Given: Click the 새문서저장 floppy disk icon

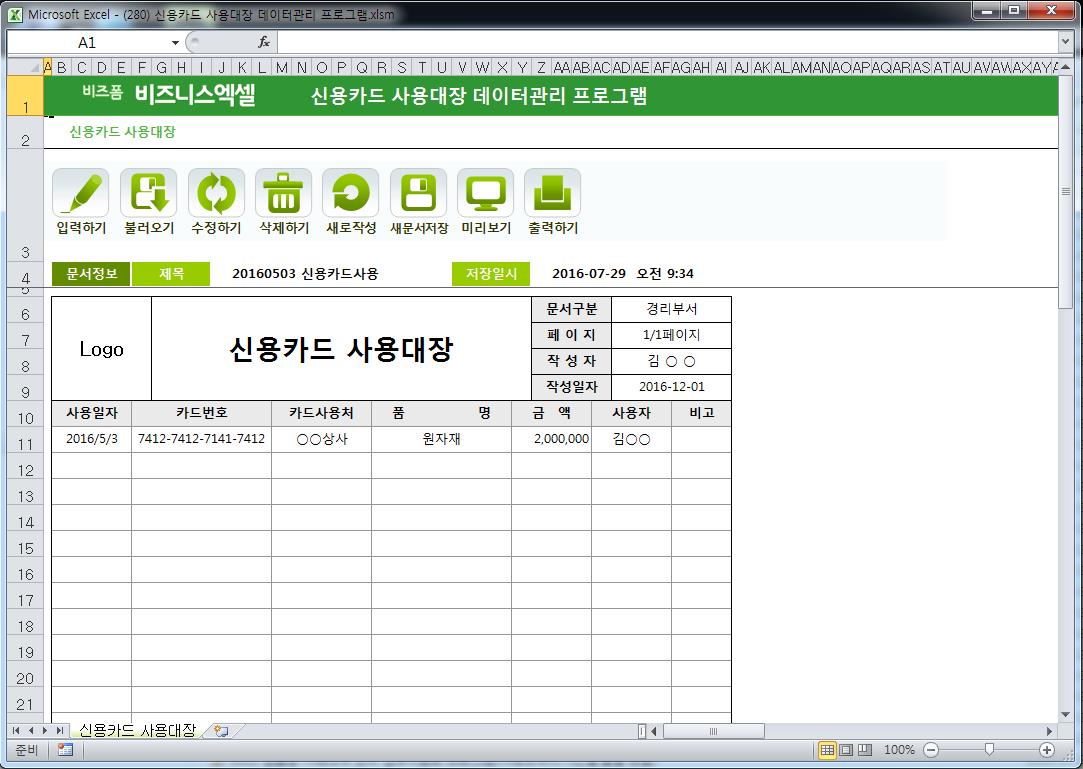Looking at the screenshot, I should pos(418,193).
